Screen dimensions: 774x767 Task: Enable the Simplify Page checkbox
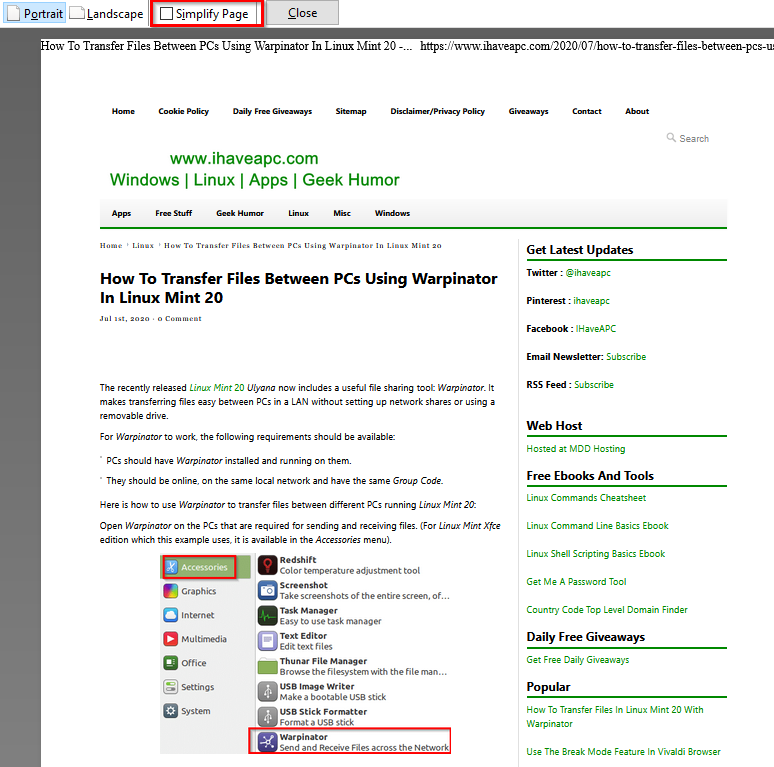coord(167,13)
